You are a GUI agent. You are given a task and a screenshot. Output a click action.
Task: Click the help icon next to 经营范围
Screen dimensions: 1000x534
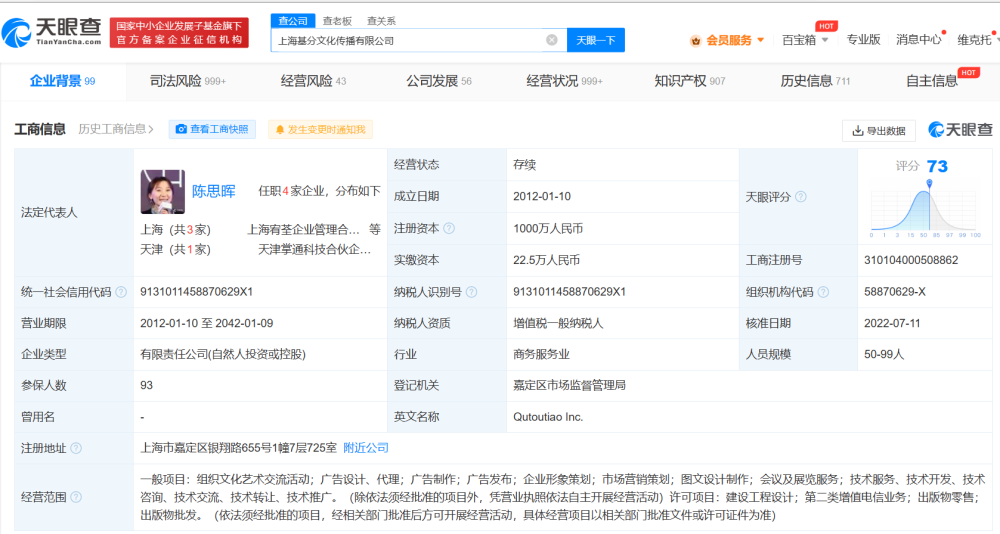(76, 495)
